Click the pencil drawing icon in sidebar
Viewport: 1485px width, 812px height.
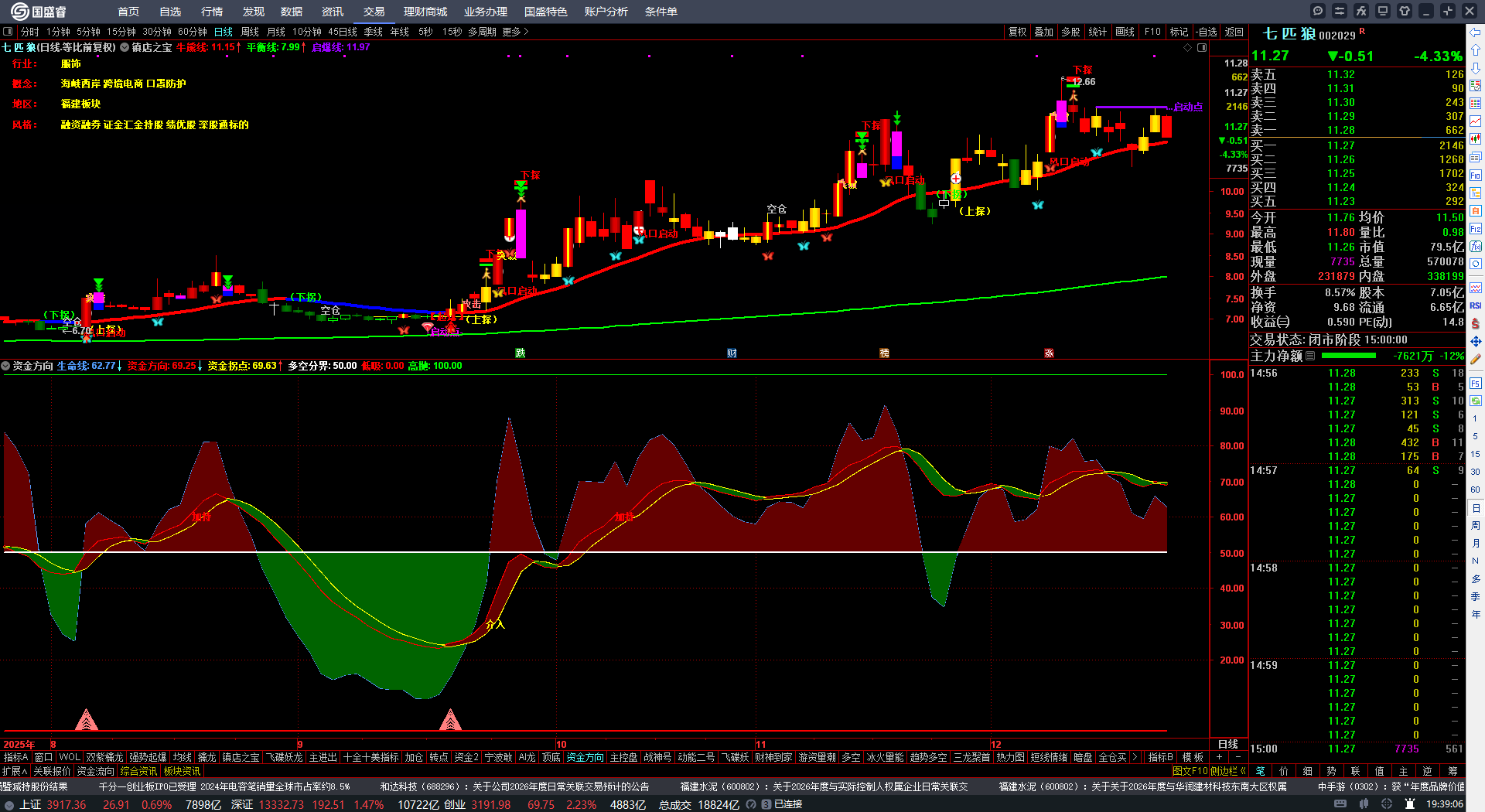click(x=1476, y=359)
